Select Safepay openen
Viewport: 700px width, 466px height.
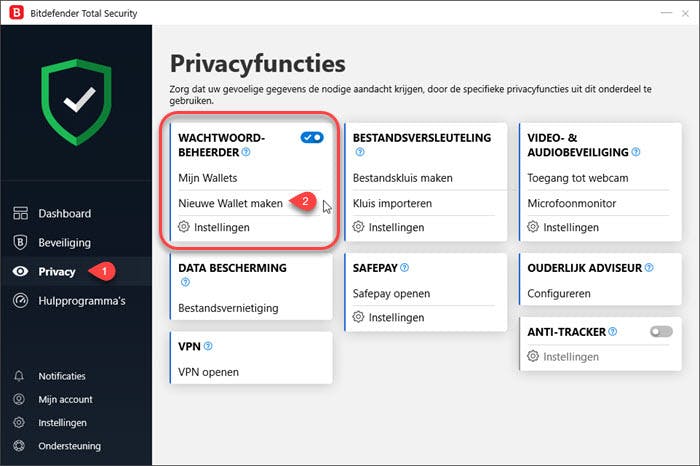pyautogui.click(x=391, y=294)
